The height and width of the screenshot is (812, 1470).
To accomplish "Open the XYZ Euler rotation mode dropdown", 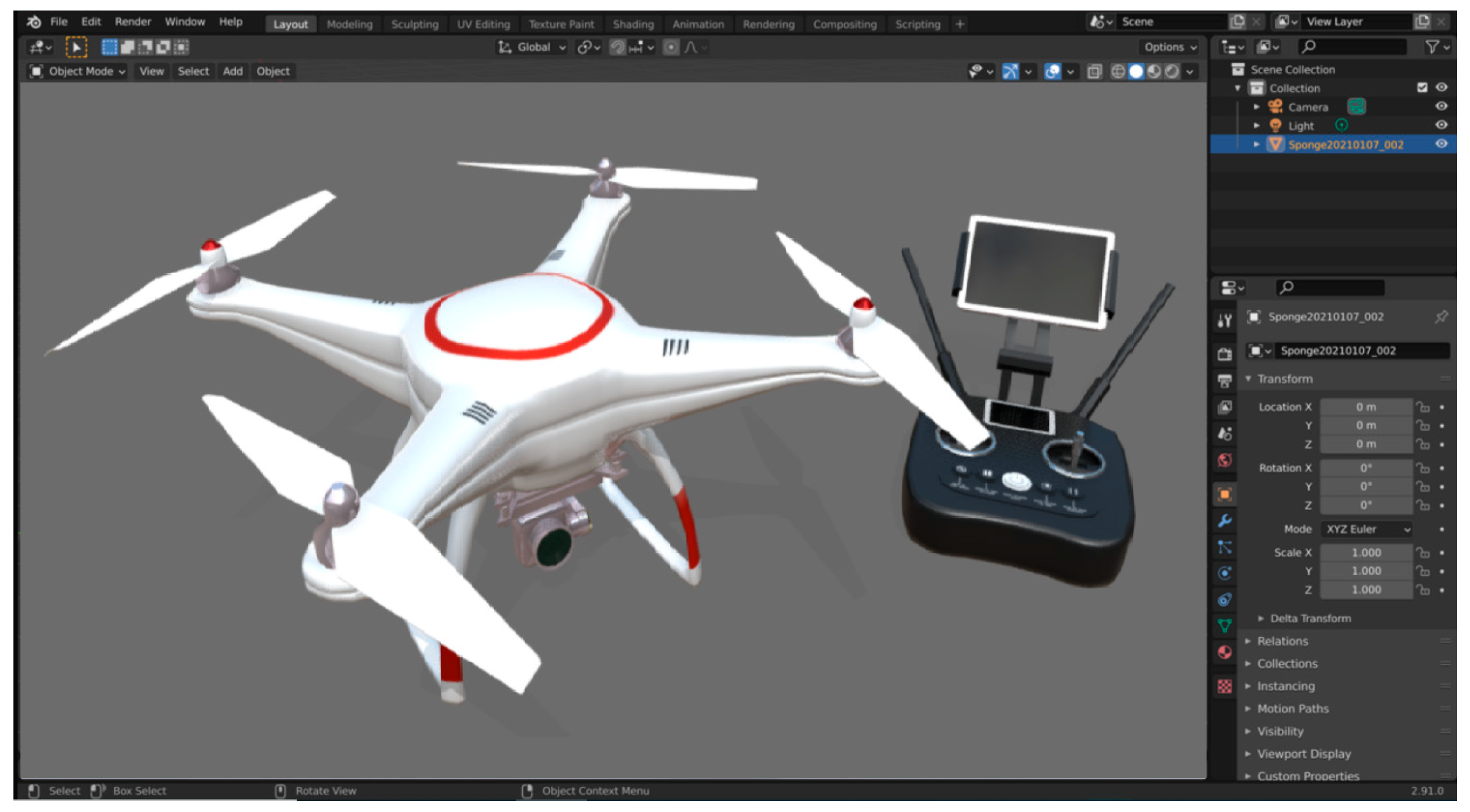I will click(1368, 529).
